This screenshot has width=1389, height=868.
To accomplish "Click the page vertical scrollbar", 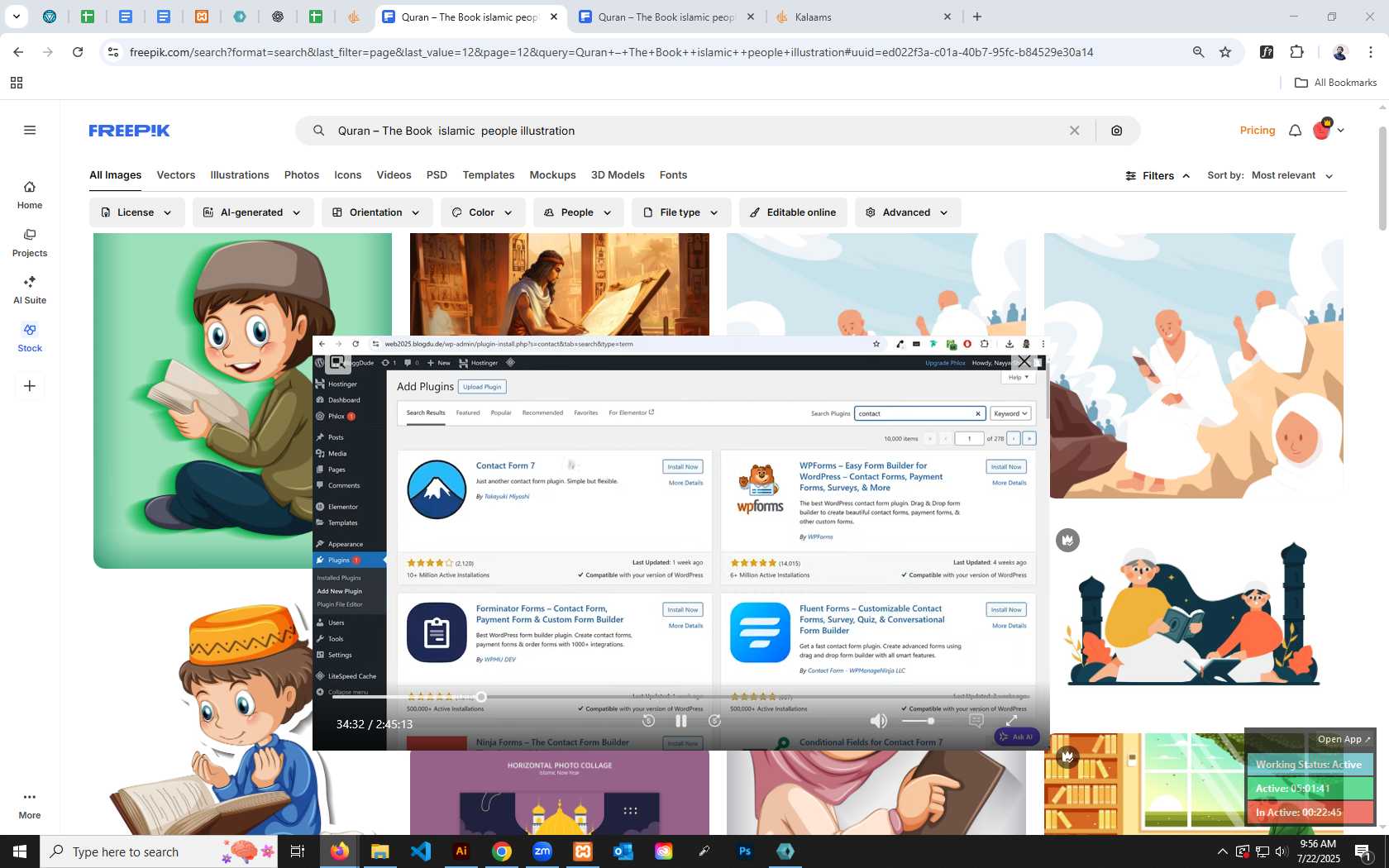I will pos(1382,178).
